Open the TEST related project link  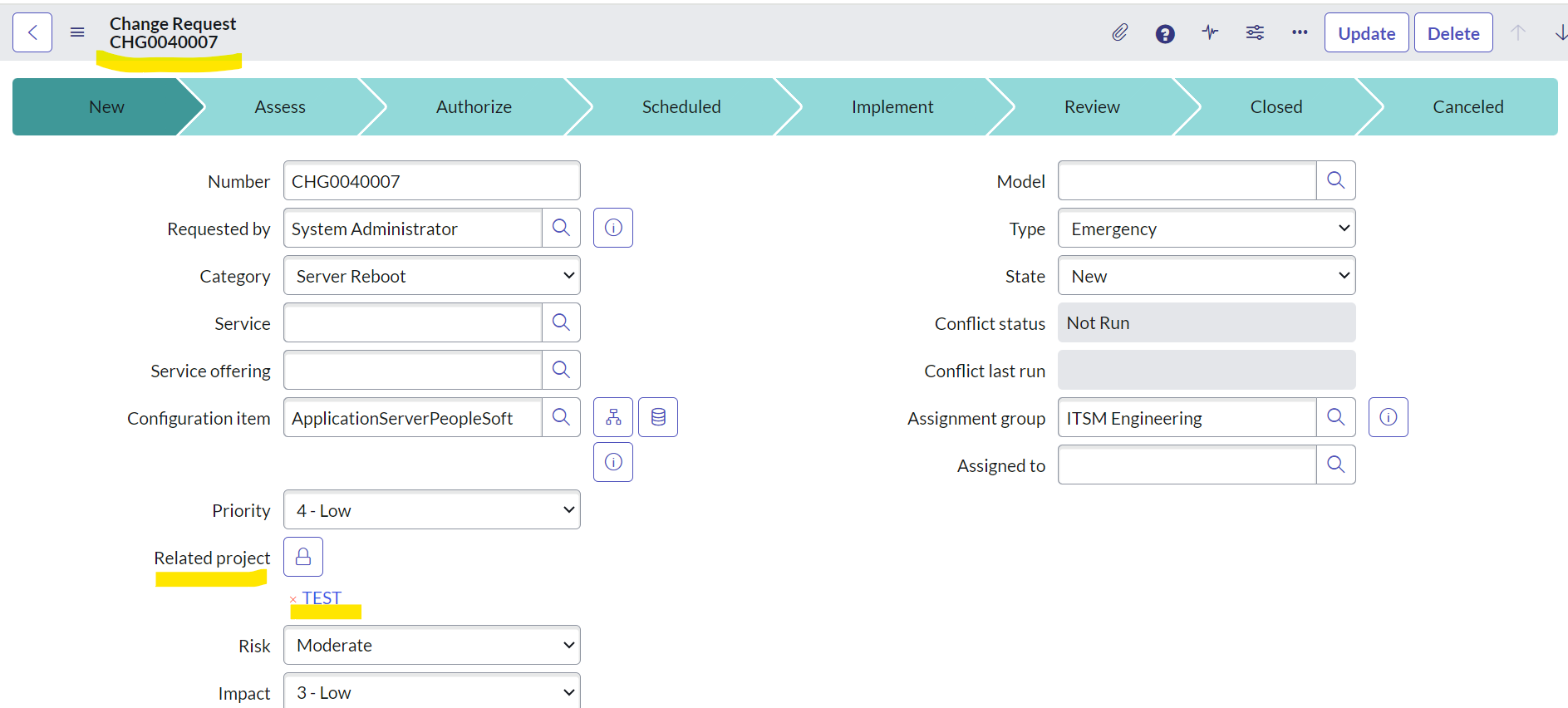point(322,598)
